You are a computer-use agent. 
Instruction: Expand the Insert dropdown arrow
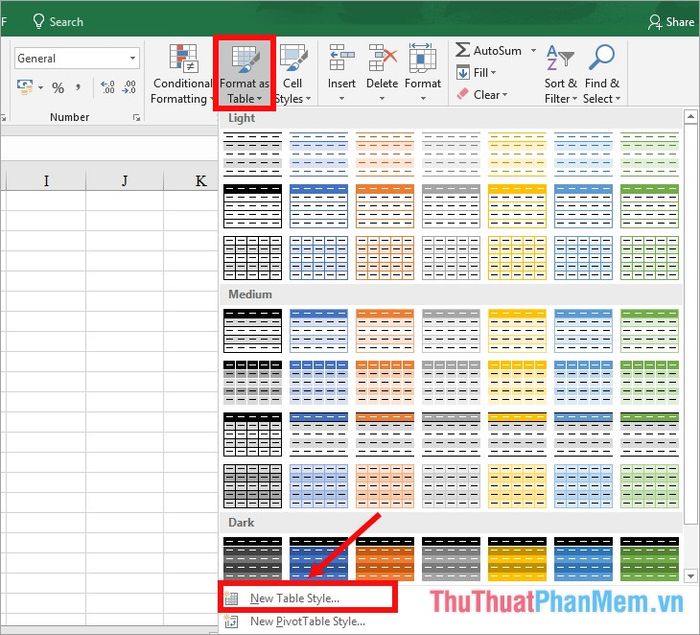click(342, 99)
